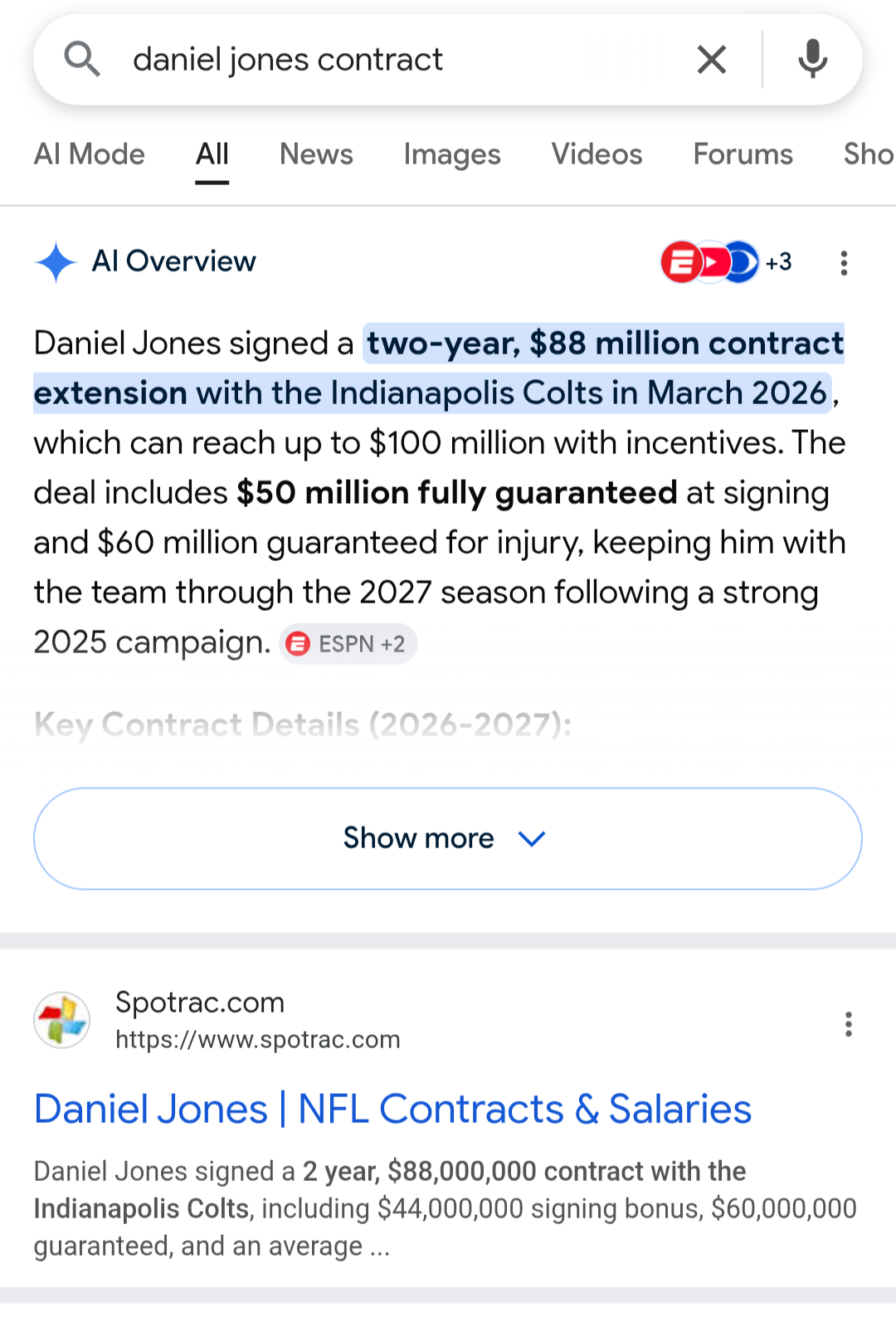896x1332 pixels.
Task: Click the spotrac.com URL text
Action: coord(257,1040)
